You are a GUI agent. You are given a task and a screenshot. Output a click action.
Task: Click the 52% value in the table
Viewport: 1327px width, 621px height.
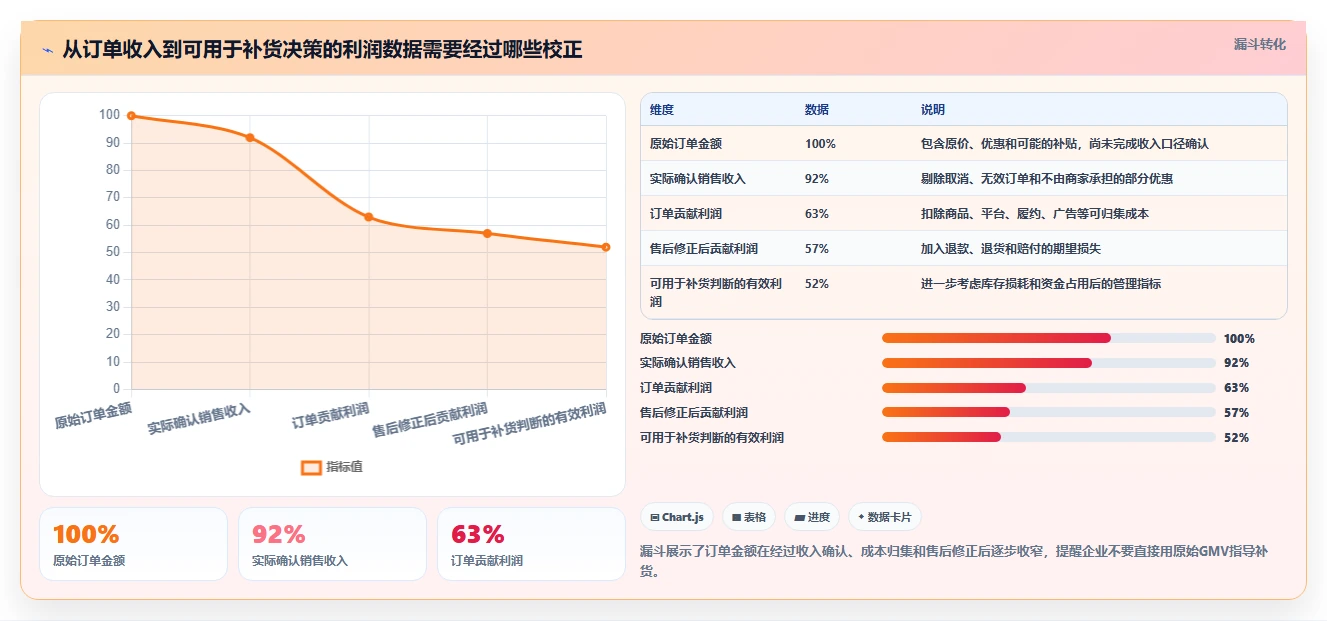coord(817,284)
